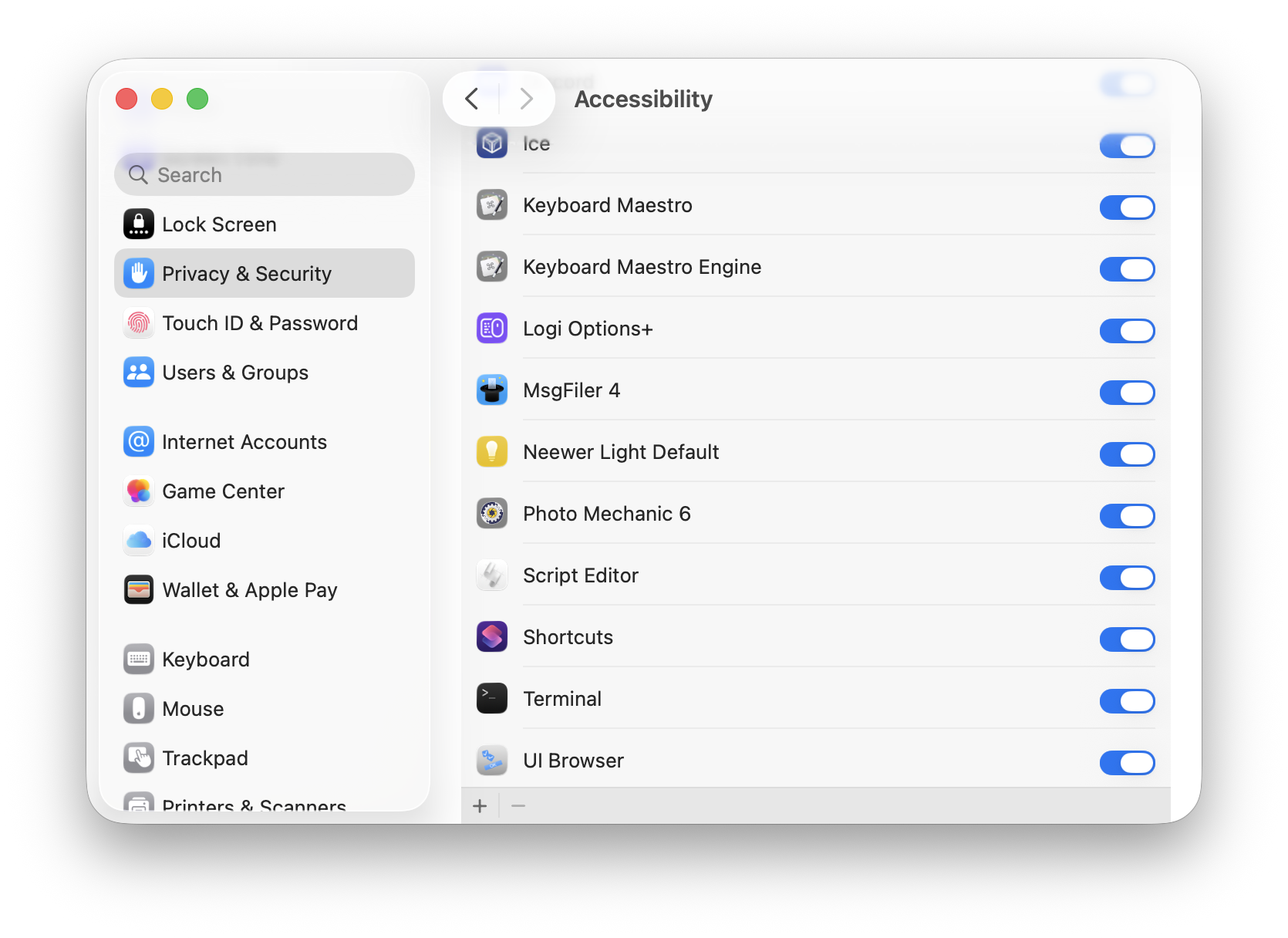Add an app with the plus button
Viewport: 1288px width, 938px height.
pyautogui.click(x=480, y=806)
